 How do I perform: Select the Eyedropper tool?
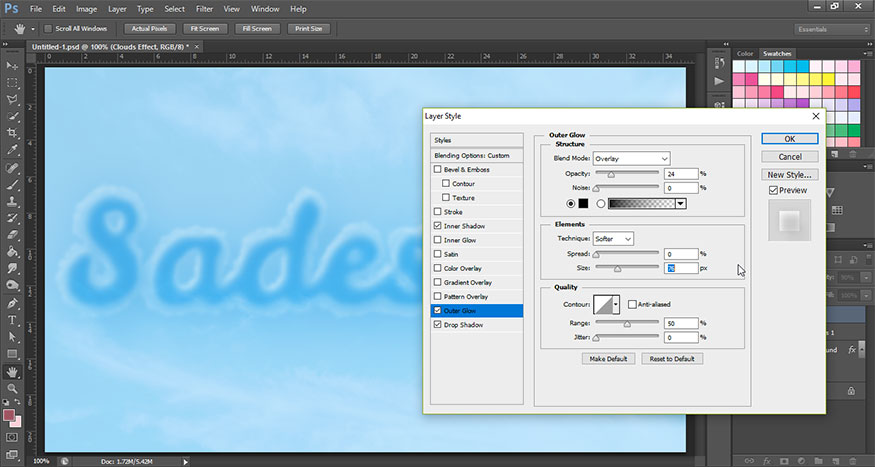(x=14, y=149)
